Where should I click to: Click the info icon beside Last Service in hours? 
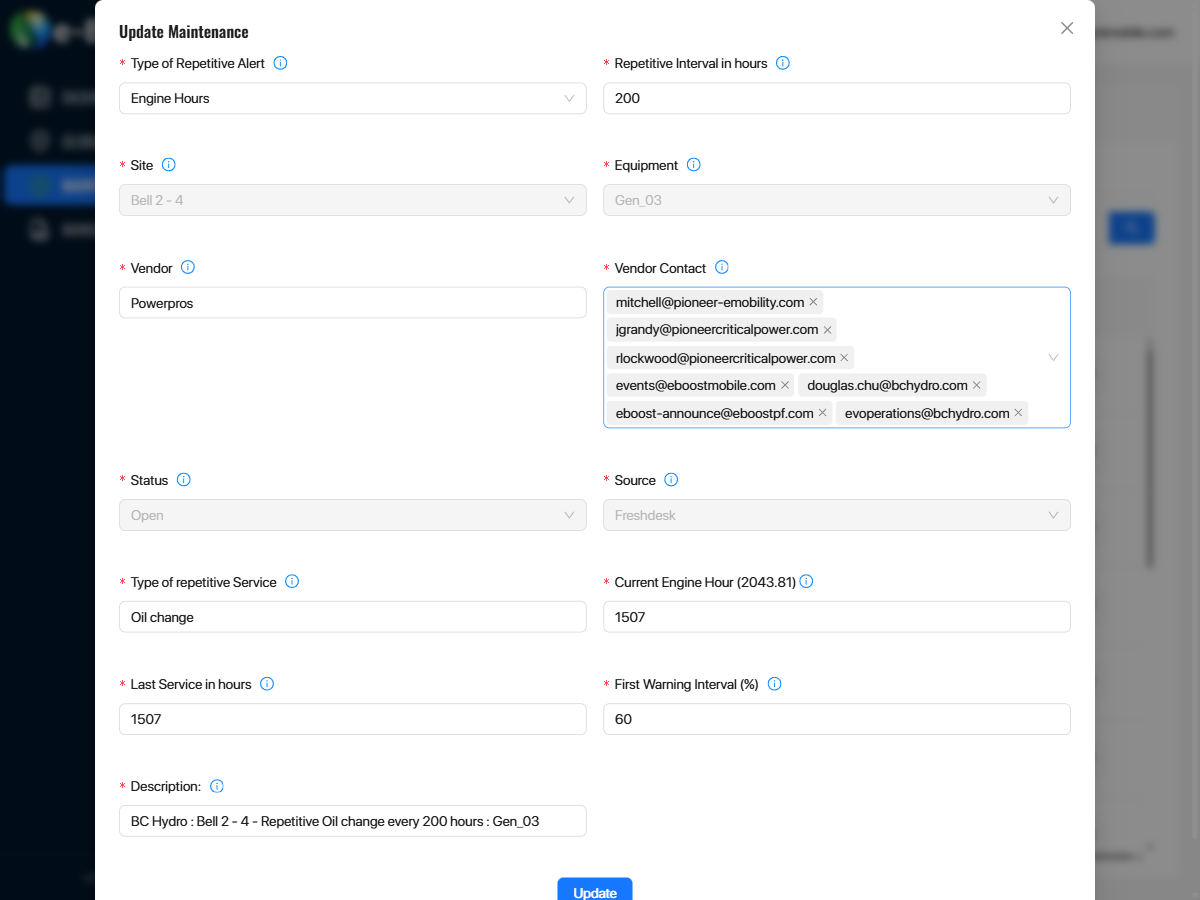(267, 684)
